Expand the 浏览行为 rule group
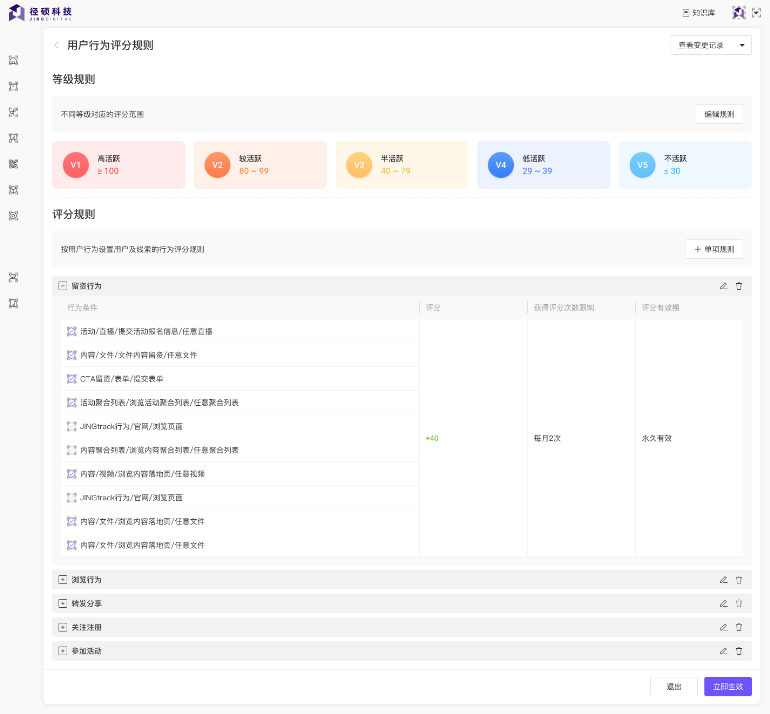Screen dimensions: 770x714 62,579
